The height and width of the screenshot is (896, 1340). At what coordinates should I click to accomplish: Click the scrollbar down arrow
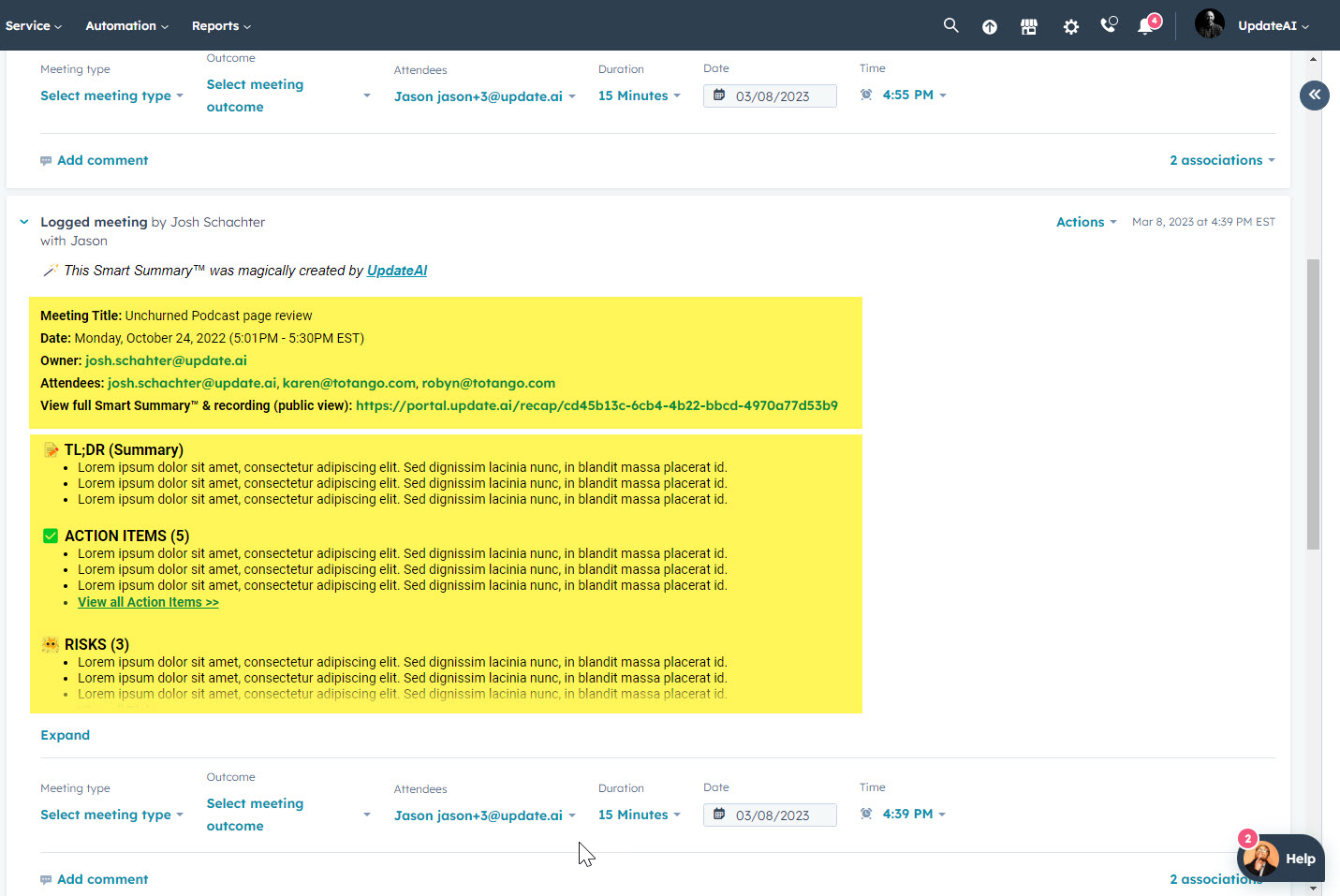(1313, 888)
